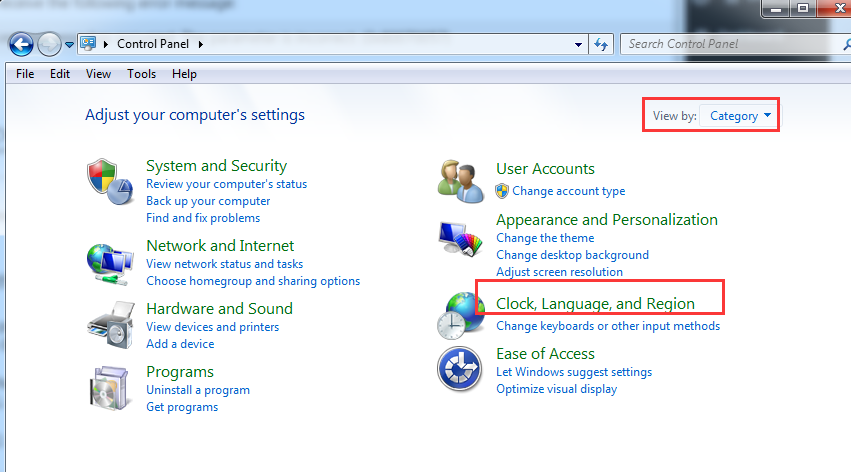Open Appearance and Personalization category
Image resolution: width=851 pixels, height=472 pixels.
pos(607,220)
